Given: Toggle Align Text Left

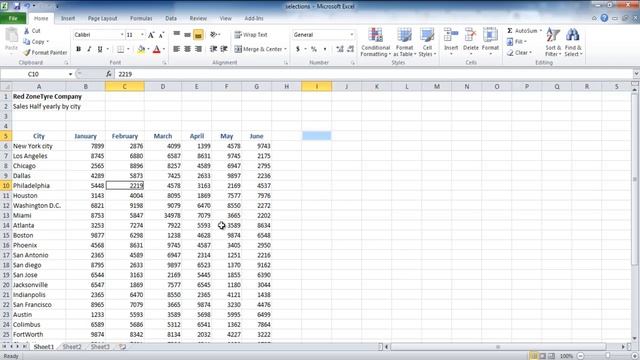Looking at the screenshot, I should (176, 49).
